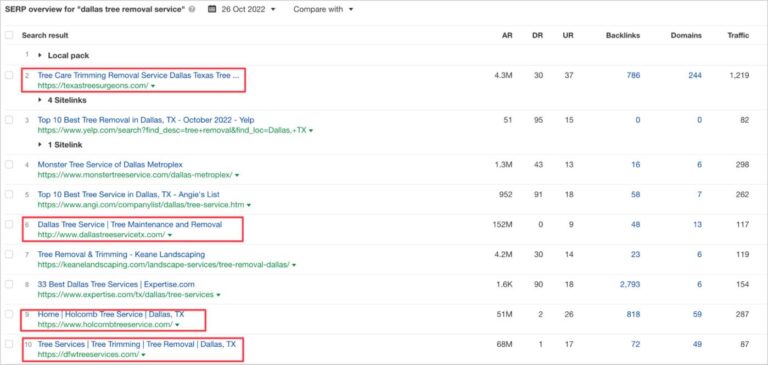This screenshot has height=365, width=768.
Task: Open the Top 10 Best Tree Removal Yelp title
Action: [146, 120]
